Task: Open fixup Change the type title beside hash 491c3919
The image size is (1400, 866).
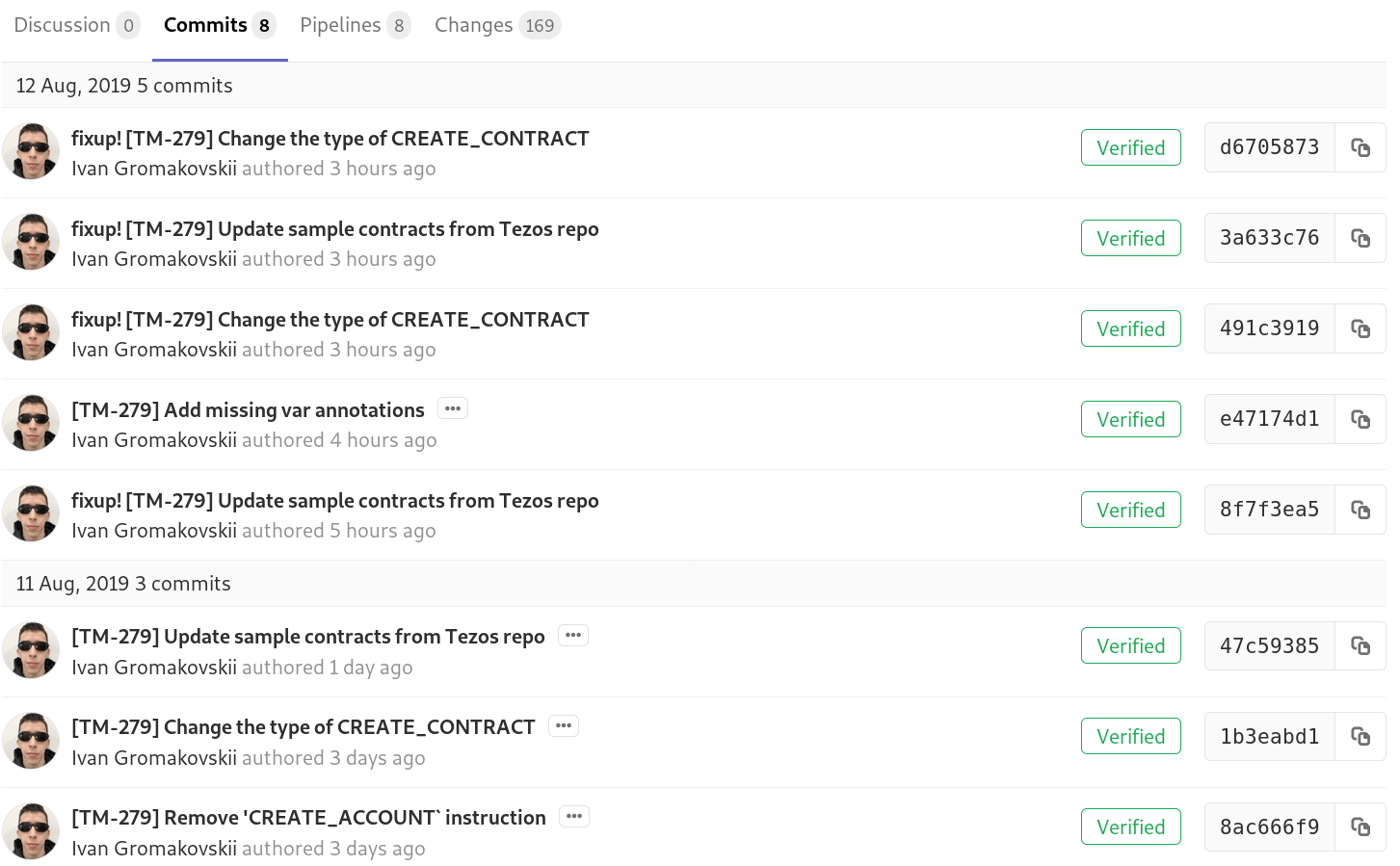Action: click(330, 320)
